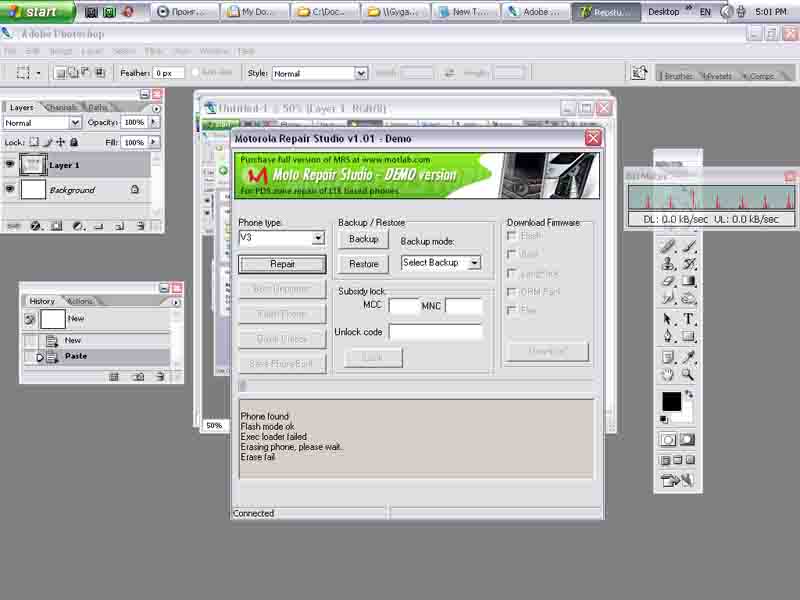800x600 pixels.
Task: Open the File Browser from options bar
Action: click(x=639, y=73)
